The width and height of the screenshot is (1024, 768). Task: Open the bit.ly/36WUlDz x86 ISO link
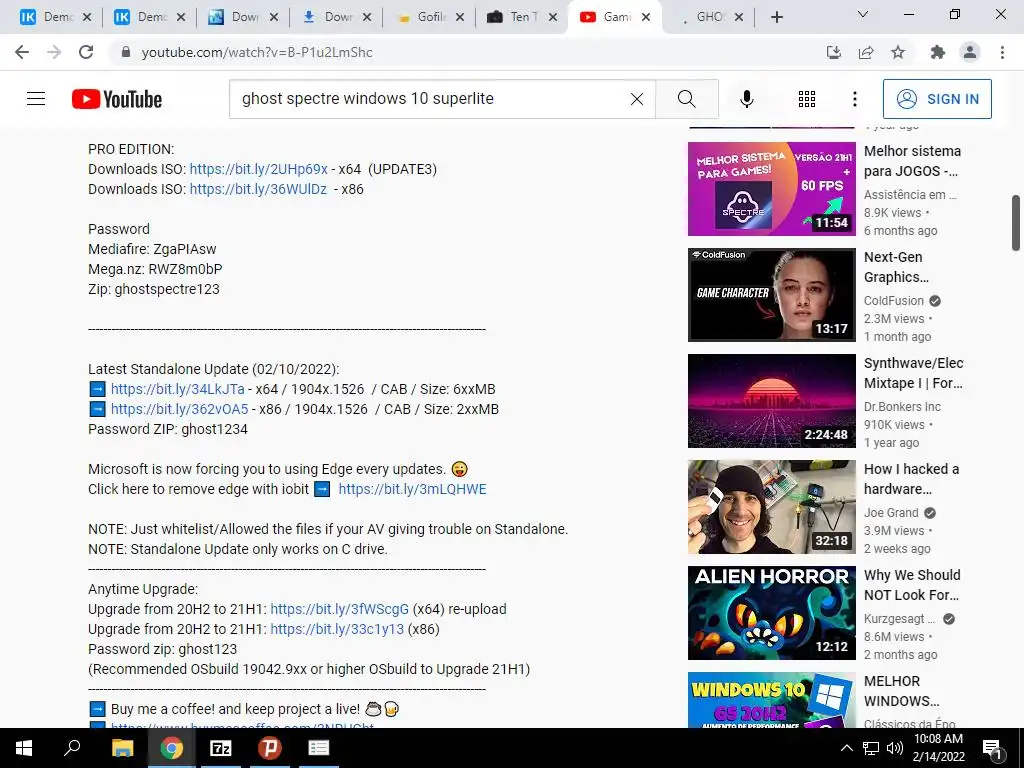(258, 189)
